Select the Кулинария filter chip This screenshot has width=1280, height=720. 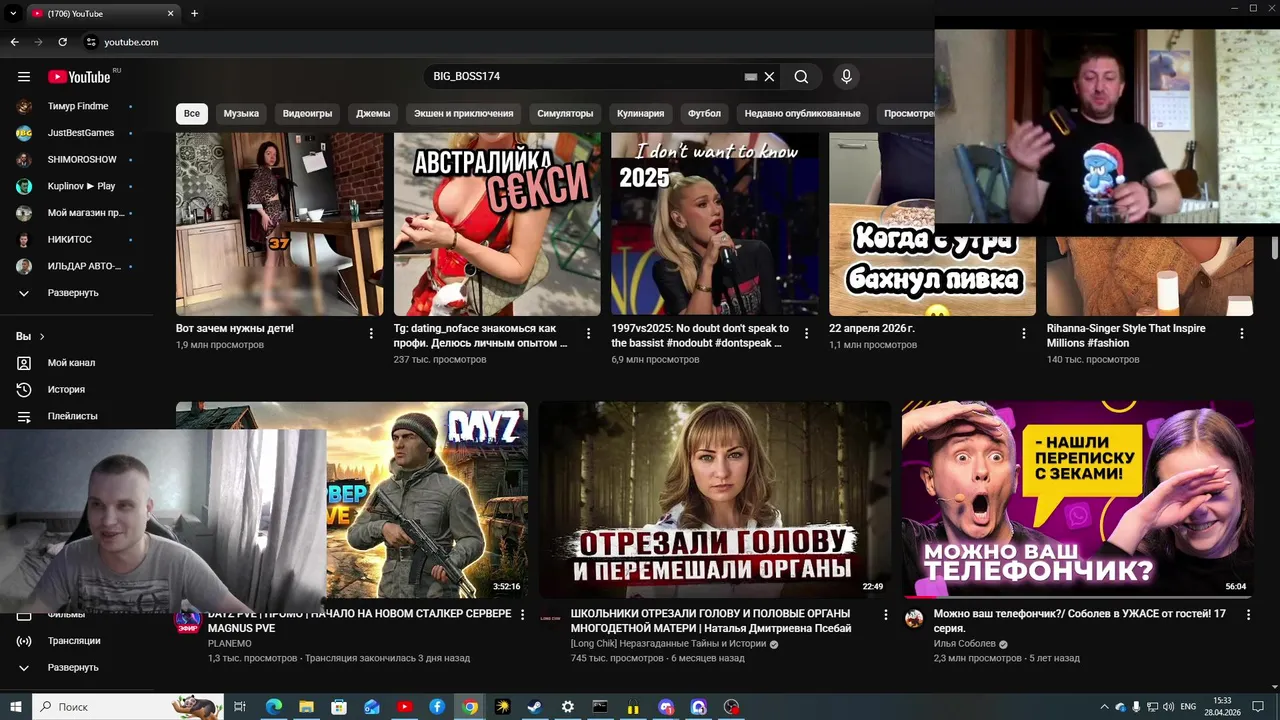(640, 114)
